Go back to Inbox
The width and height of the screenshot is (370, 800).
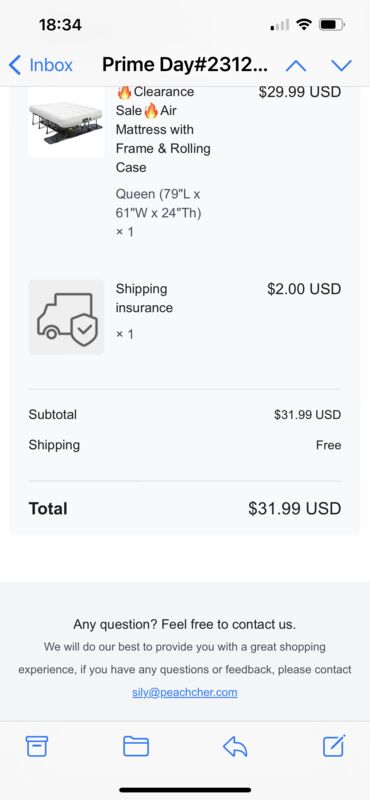(41, 65)
